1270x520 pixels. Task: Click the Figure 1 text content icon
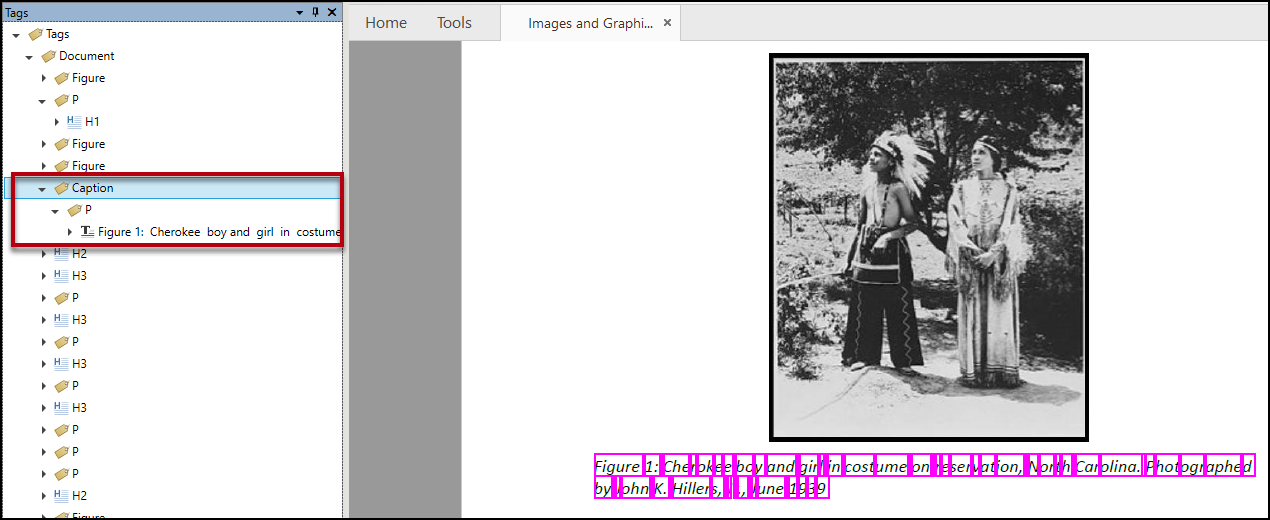[87, 232]
